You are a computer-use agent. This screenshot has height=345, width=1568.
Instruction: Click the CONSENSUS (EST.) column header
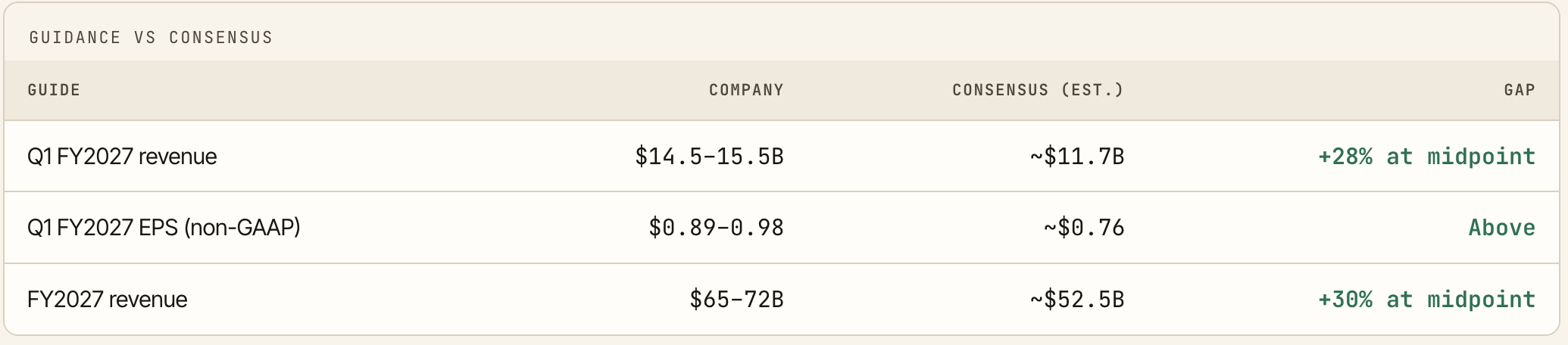point(1038,90)
